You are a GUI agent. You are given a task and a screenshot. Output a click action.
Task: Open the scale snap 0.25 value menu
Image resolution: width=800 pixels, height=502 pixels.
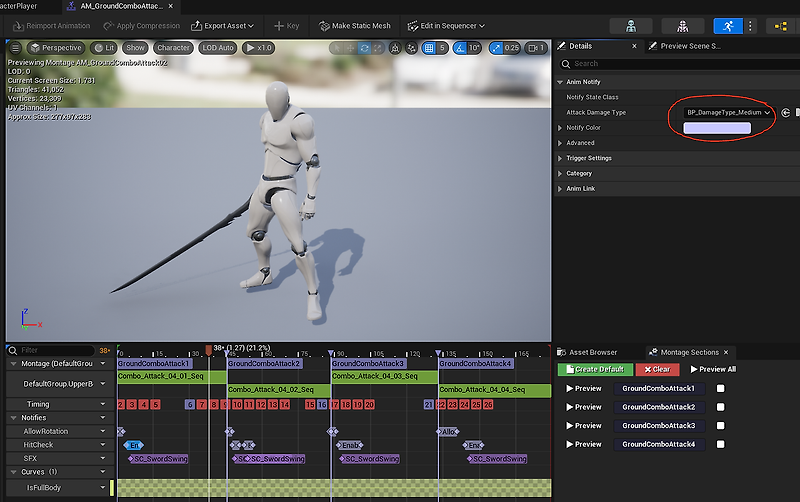[x=512, y=48]
